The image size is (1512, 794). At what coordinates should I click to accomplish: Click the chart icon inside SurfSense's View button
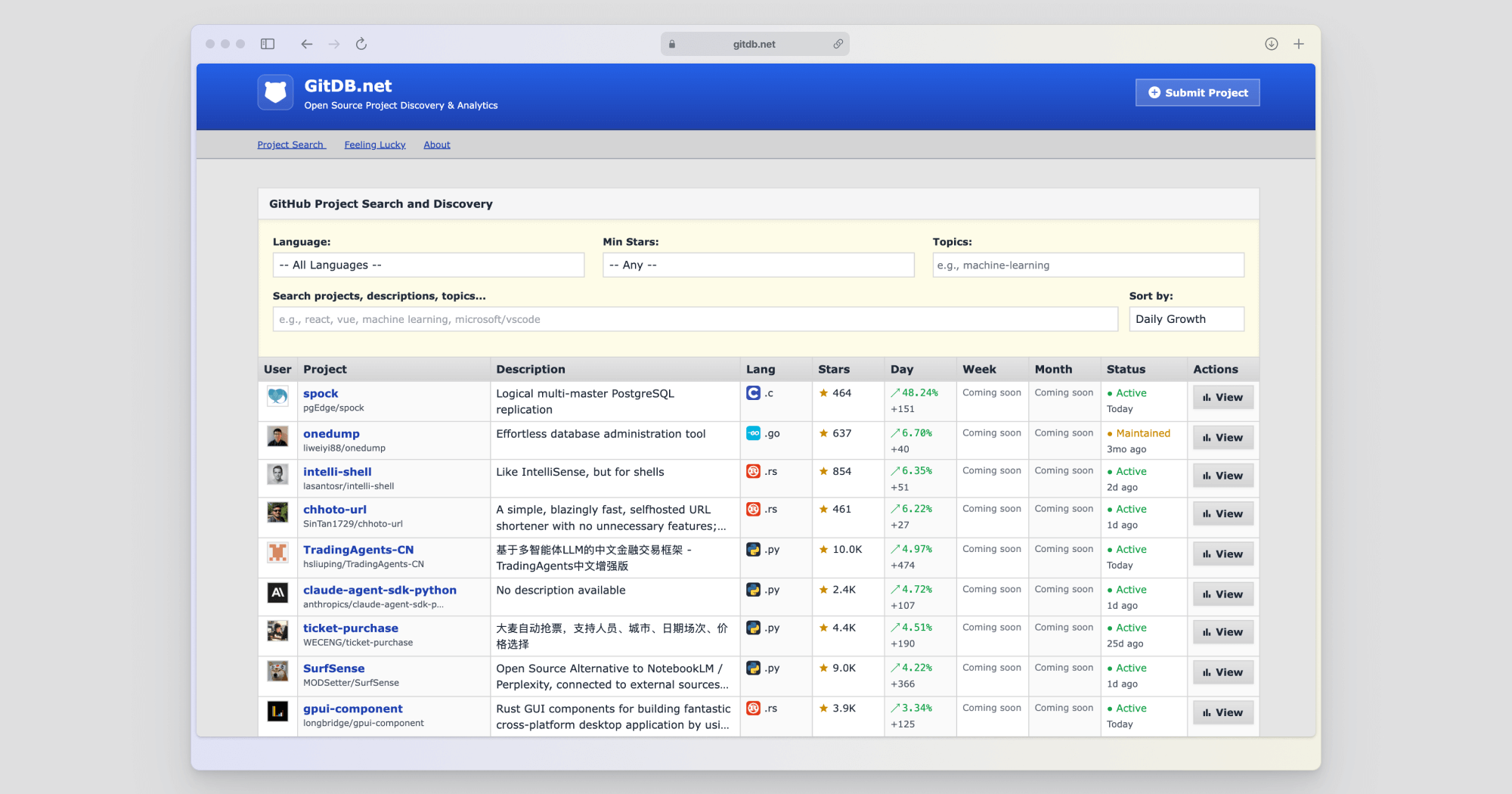click(x=1207, y=671)
